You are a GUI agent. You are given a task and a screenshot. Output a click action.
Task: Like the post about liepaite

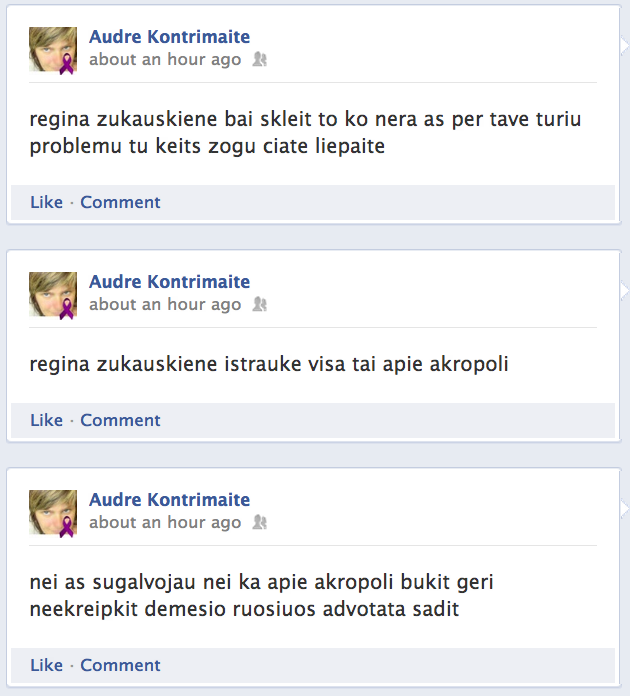(47, 202)
